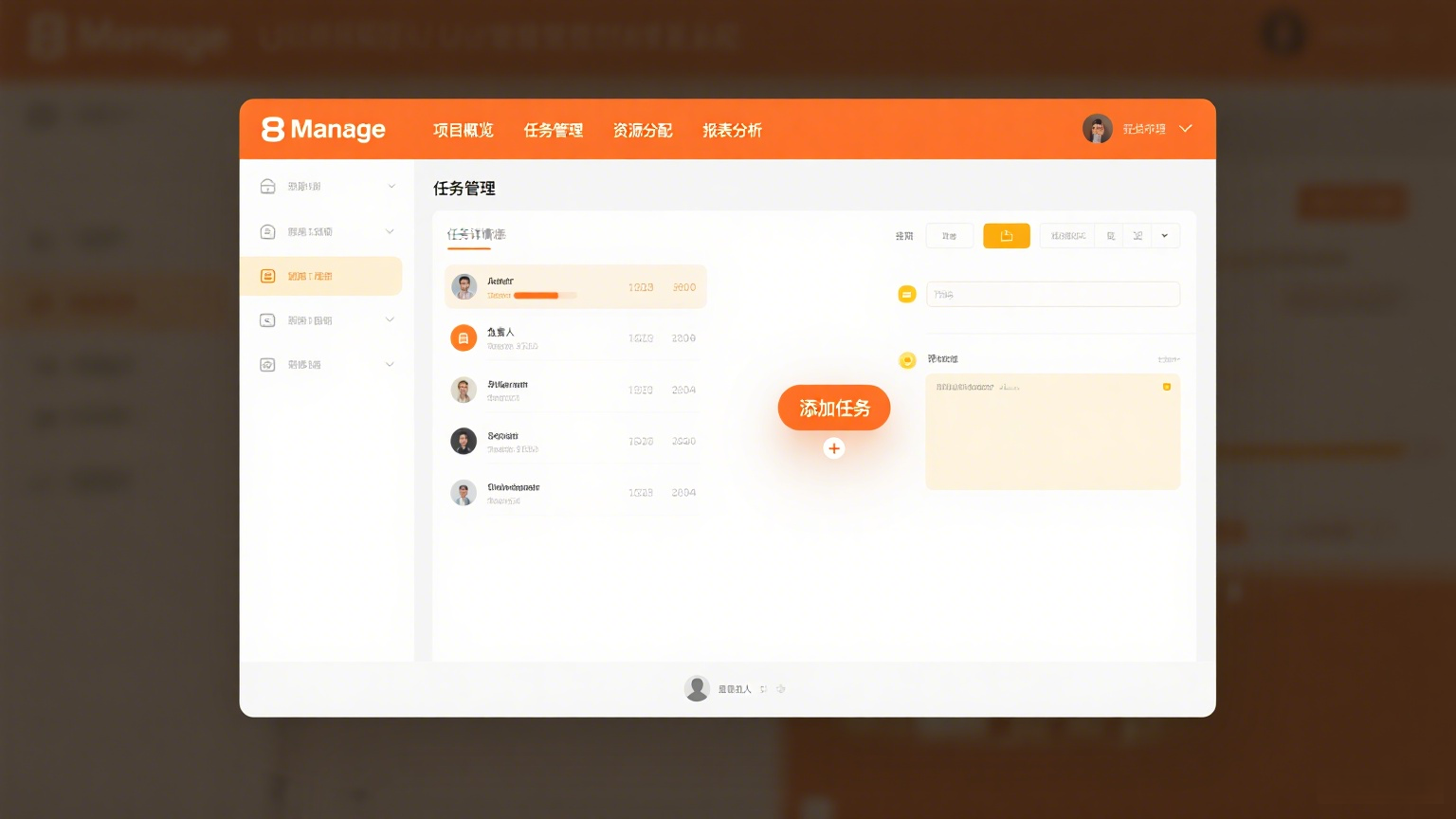Open the chevron dropdown at toolbar's right end

[1165, 235]
